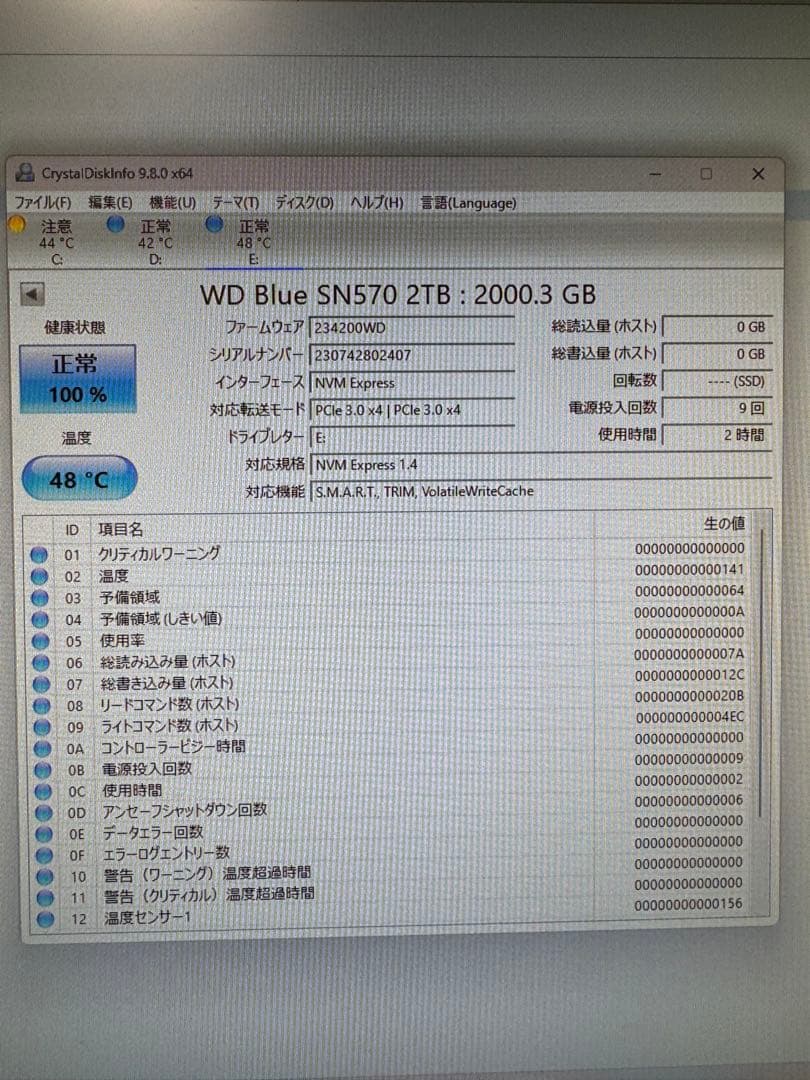Click status icon for 0D アンセーフシャットダウン回数
This screenshot has height=1080, width=810.
point(44,813)
